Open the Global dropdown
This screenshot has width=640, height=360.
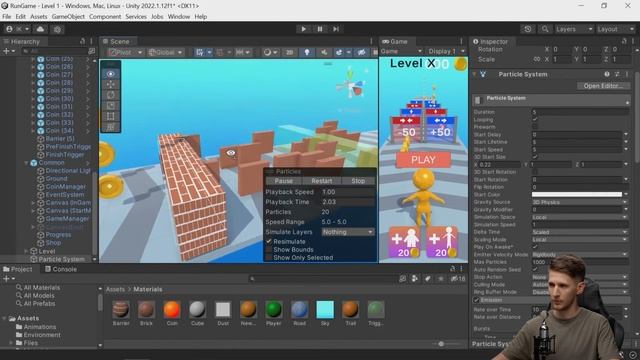point(165,52)
